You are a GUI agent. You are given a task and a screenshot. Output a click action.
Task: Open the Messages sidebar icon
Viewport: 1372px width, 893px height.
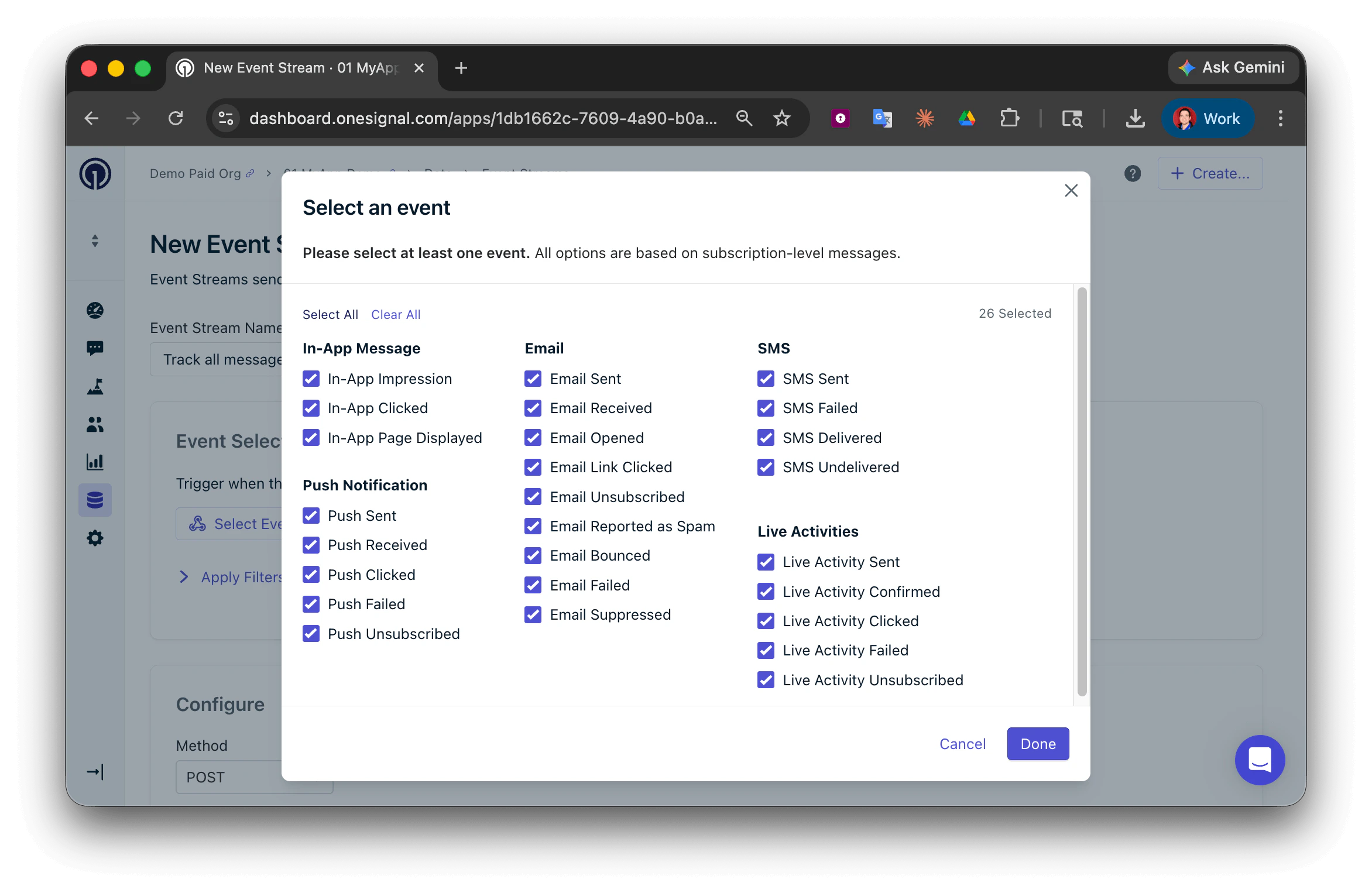click(x=95, y=348)
